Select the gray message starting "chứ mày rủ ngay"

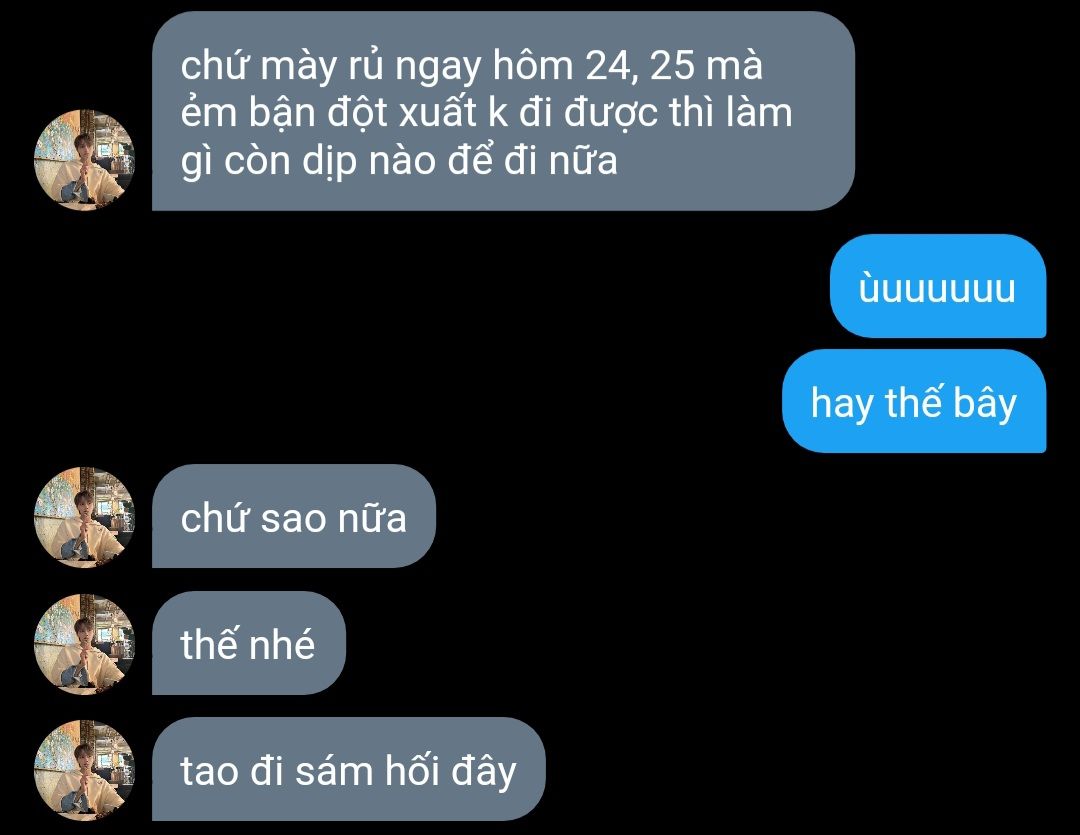[503, 111]
